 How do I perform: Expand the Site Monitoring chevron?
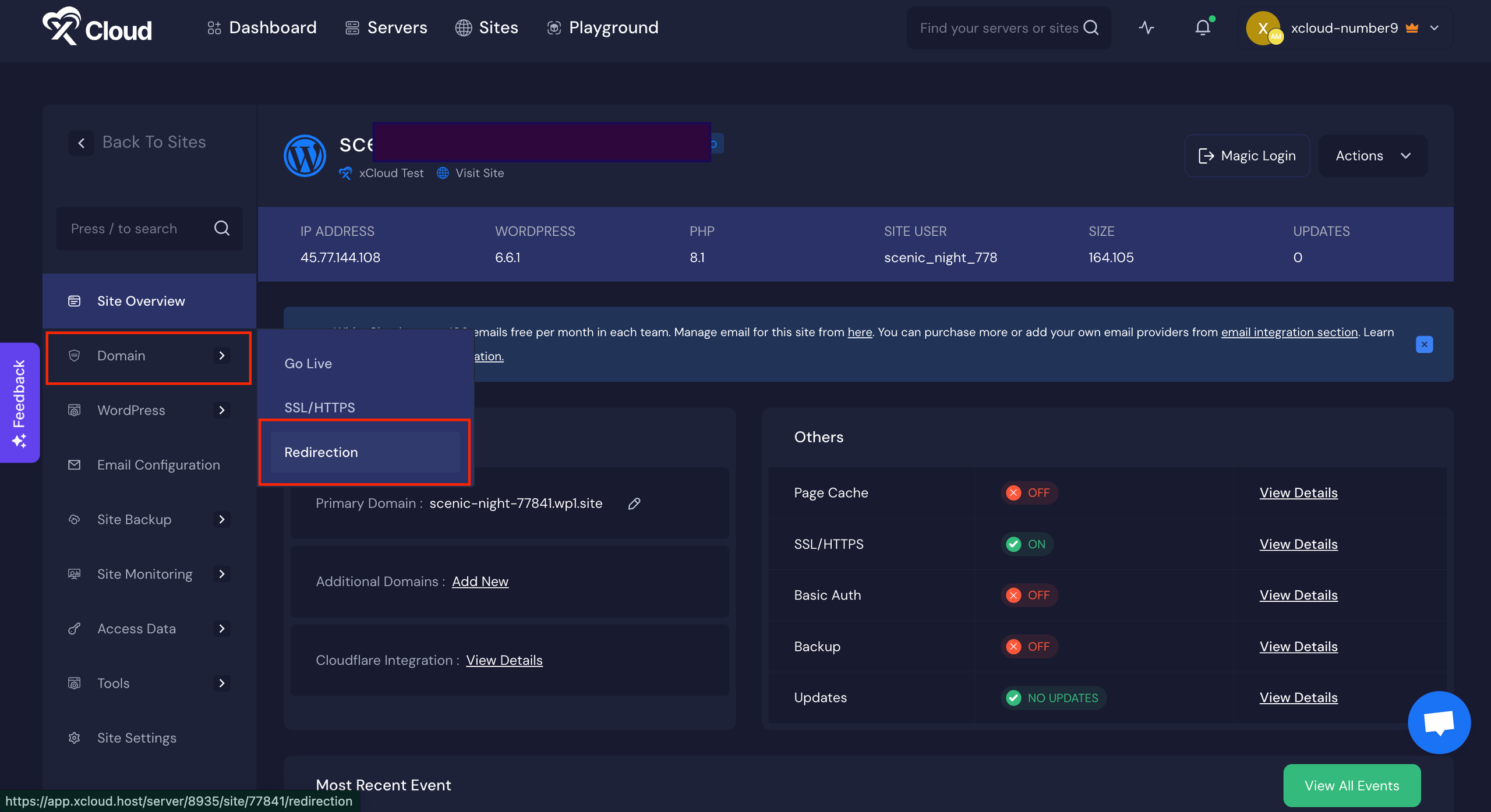coord(221,575)
